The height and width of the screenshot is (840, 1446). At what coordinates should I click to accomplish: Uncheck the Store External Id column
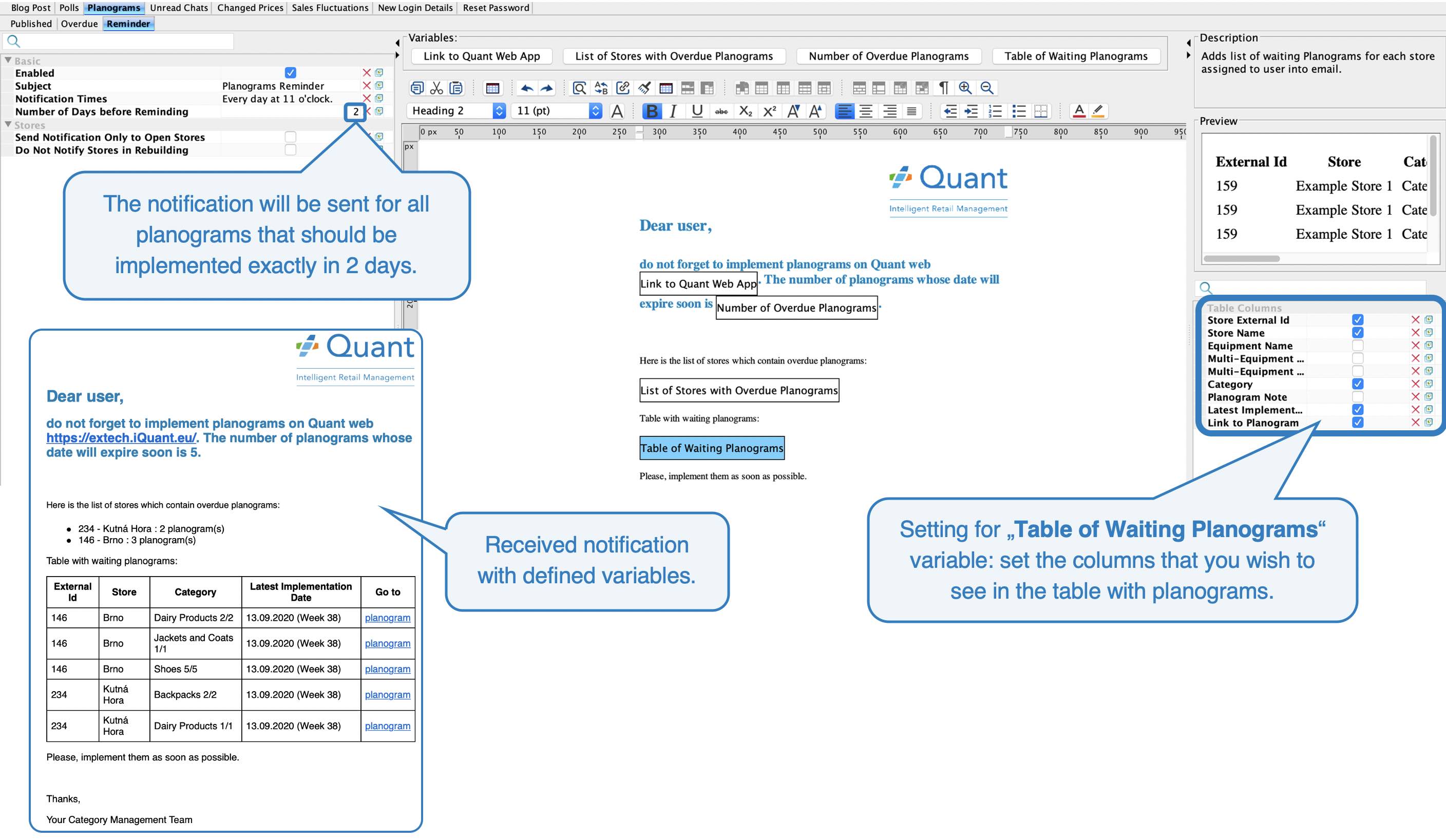tap(1358, 319)
